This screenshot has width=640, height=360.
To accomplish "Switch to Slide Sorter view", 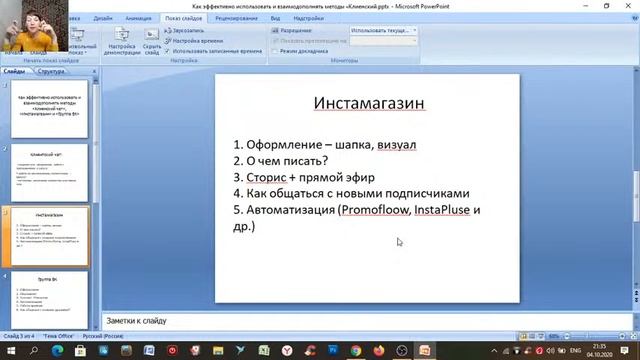I will (x=532, y=336).
